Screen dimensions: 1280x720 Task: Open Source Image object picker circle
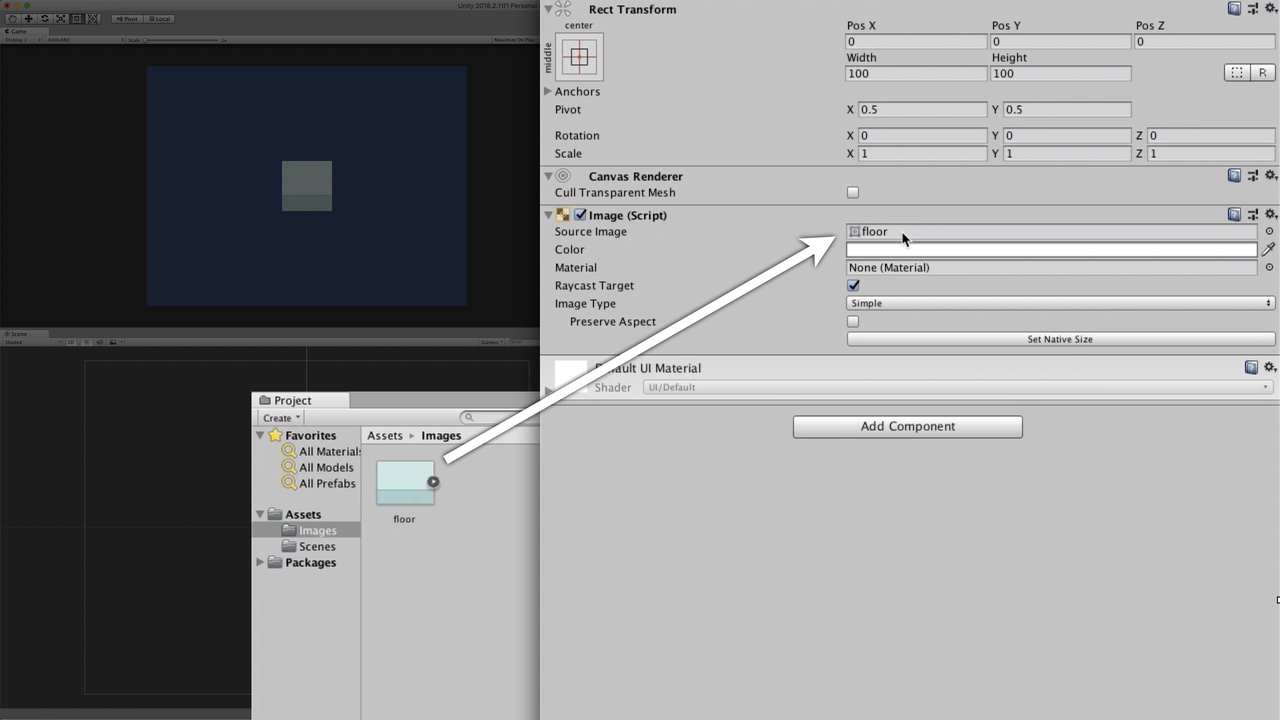(1269, 231)
